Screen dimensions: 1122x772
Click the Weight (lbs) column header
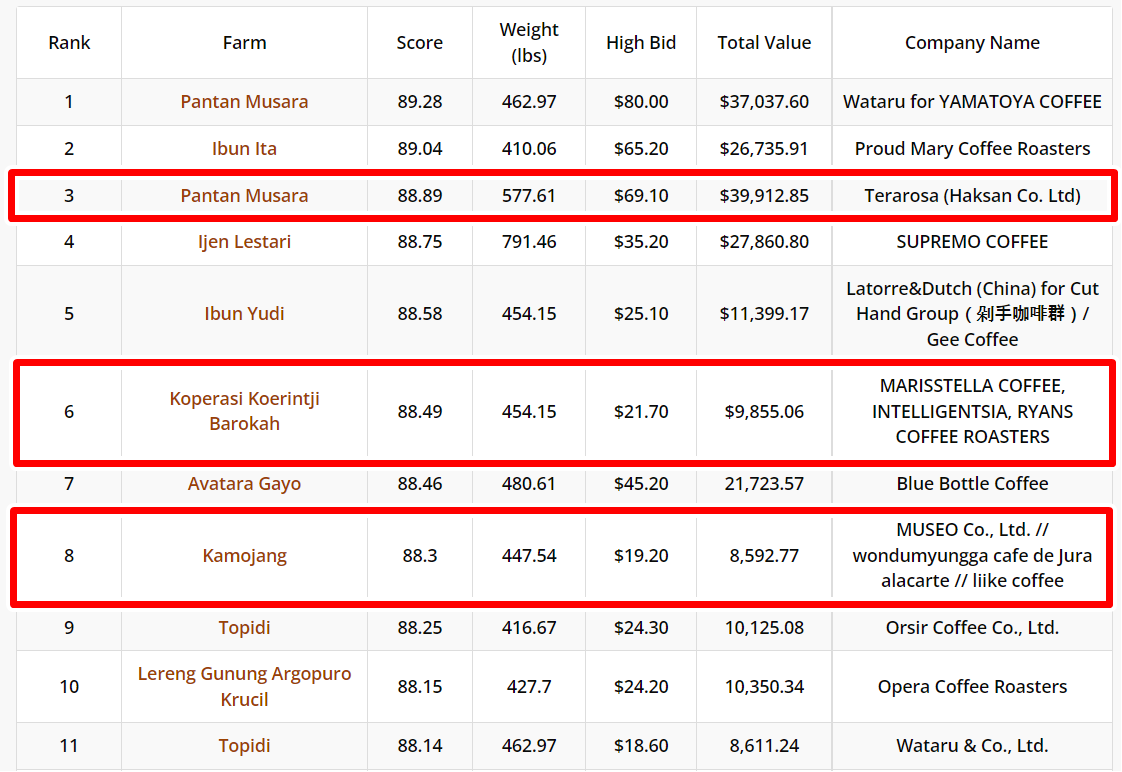(x=529, y=43)
